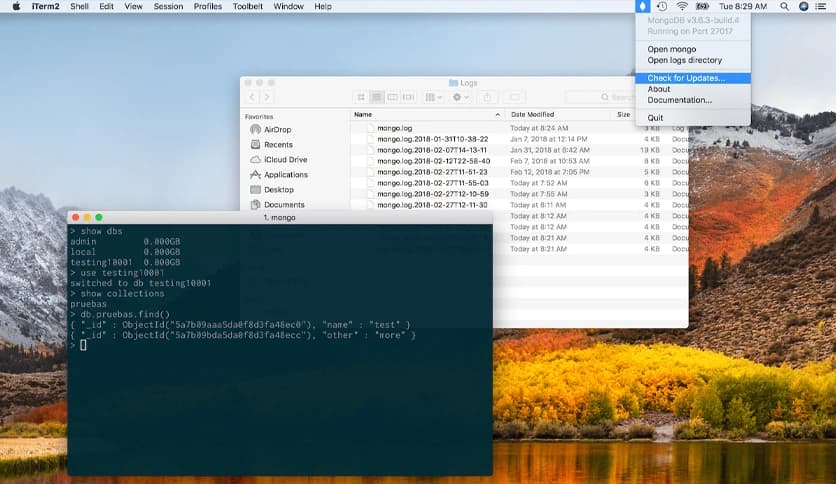Screen dimensions: 836x484
Task: Click the back arrow in Finder Logs window
Action: pyautogui.click(x=252, y=97)
